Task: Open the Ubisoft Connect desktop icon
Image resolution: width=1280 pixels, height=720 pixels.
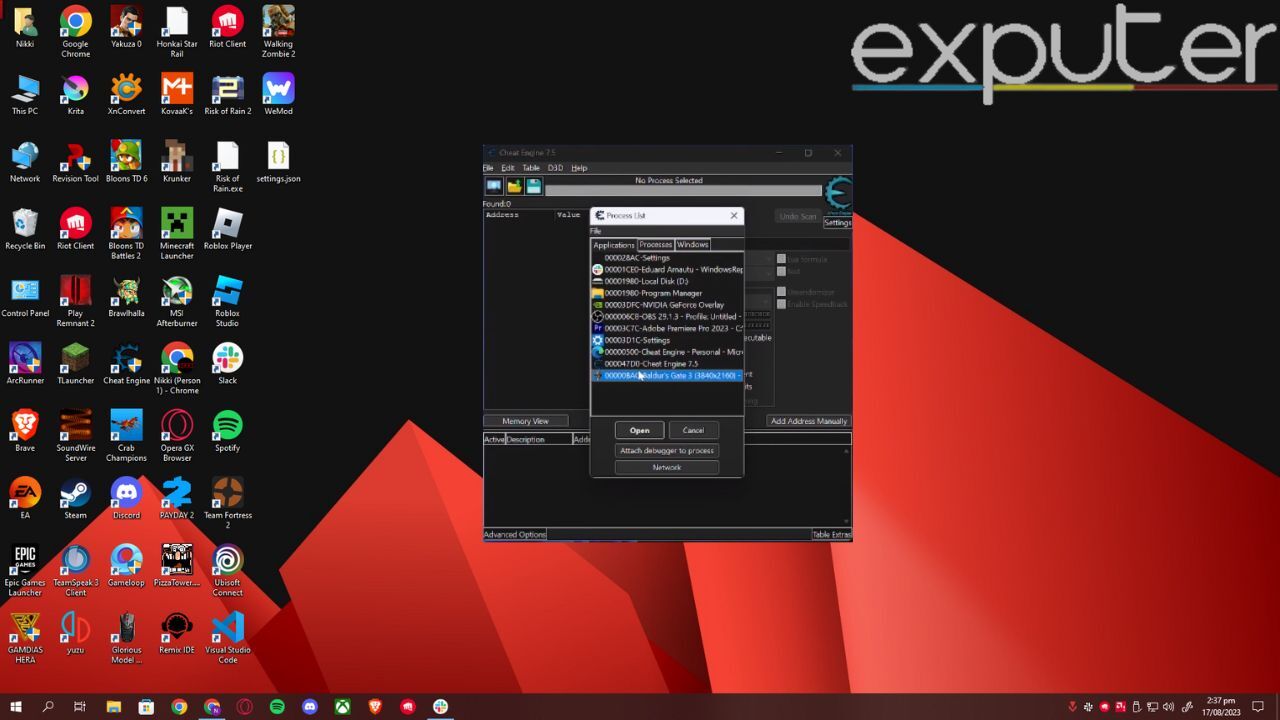Action: click(227, 571)
